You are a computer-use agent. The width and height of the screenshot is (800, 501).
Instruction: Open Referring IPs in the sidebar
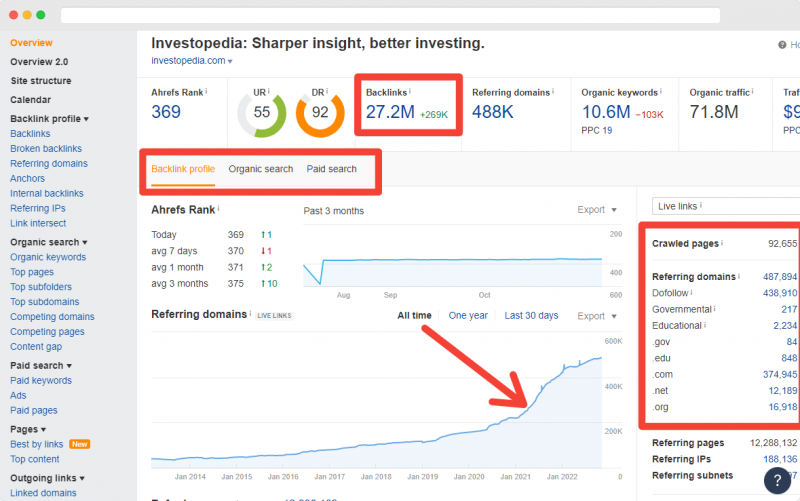click(x=38, y=208)
